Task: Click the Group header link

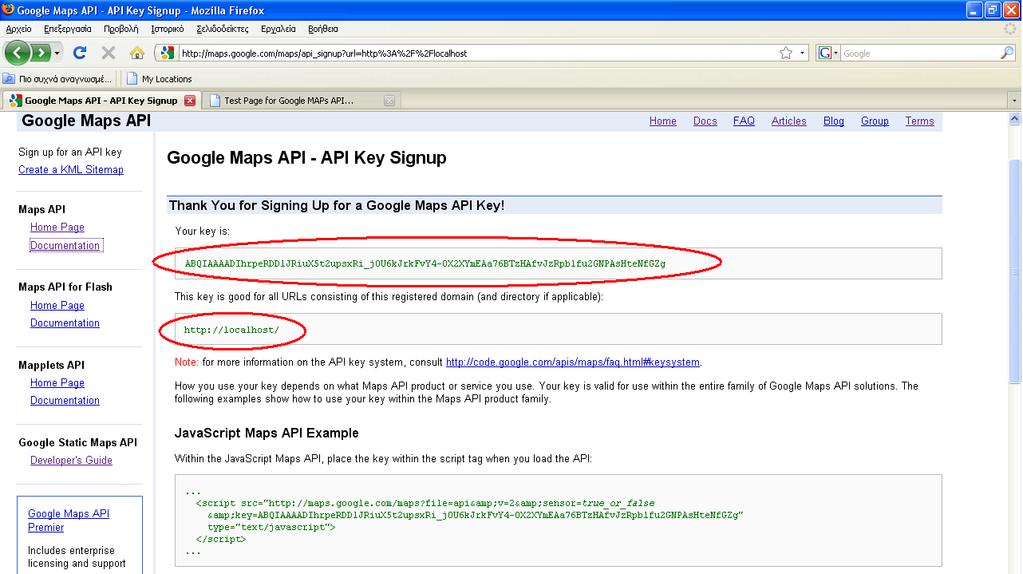Action: (874, 121)
